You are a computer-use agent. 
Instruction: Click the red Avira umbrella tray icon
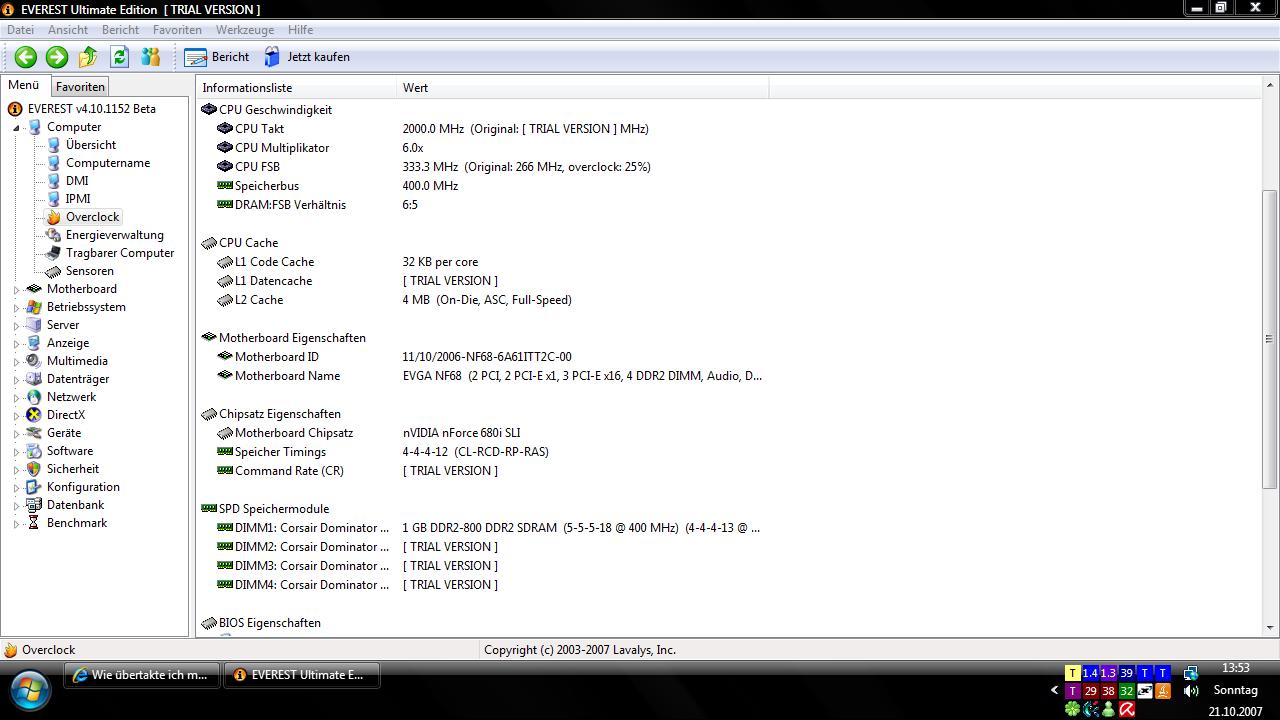click(1127, 709)
